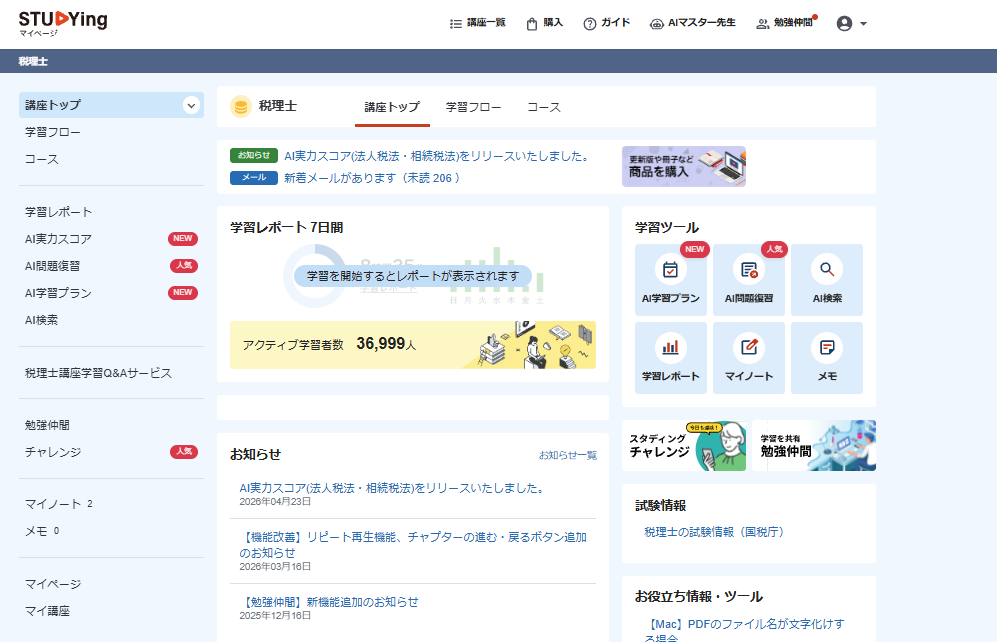
Task: Open 税理士の試験情報（国税庁） link
Action: 714,532
